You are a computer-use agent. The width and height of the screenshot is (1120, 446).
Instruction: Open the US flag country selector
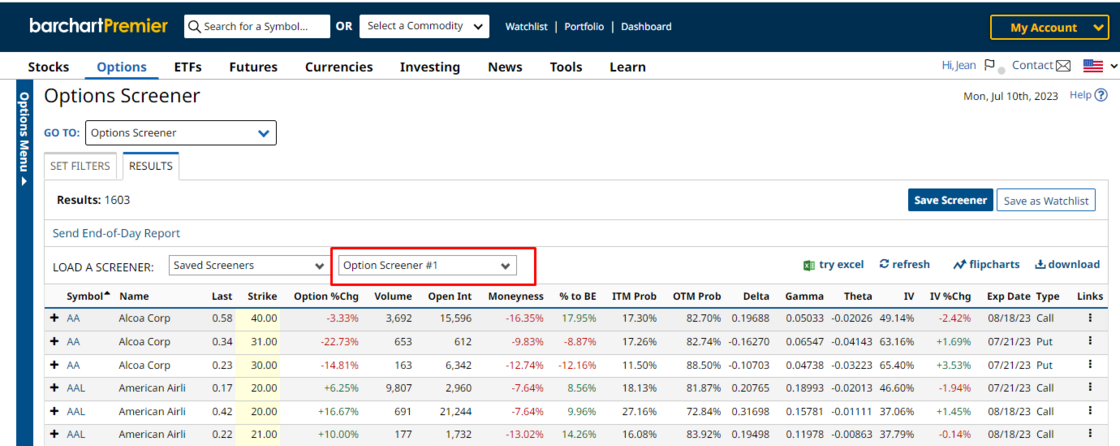(1100, 66)
